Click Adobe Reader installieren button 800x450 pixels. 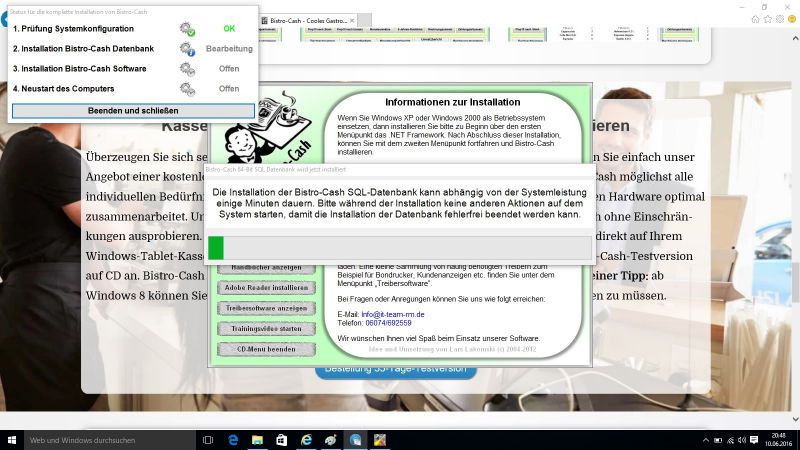click(x=266, y=288)
